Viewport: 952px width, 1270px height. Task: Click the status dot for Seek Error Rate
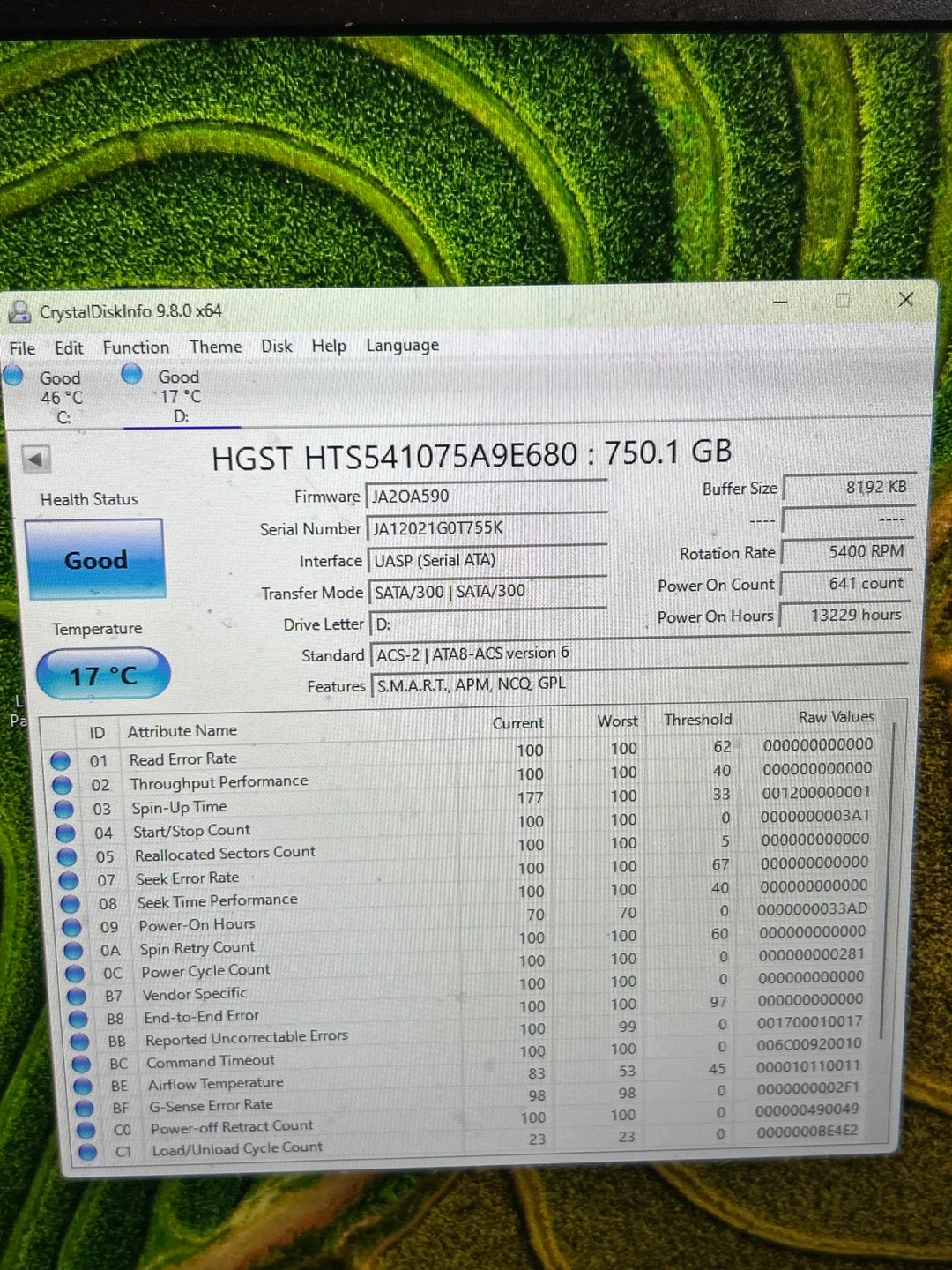click(x=69, y=880)
